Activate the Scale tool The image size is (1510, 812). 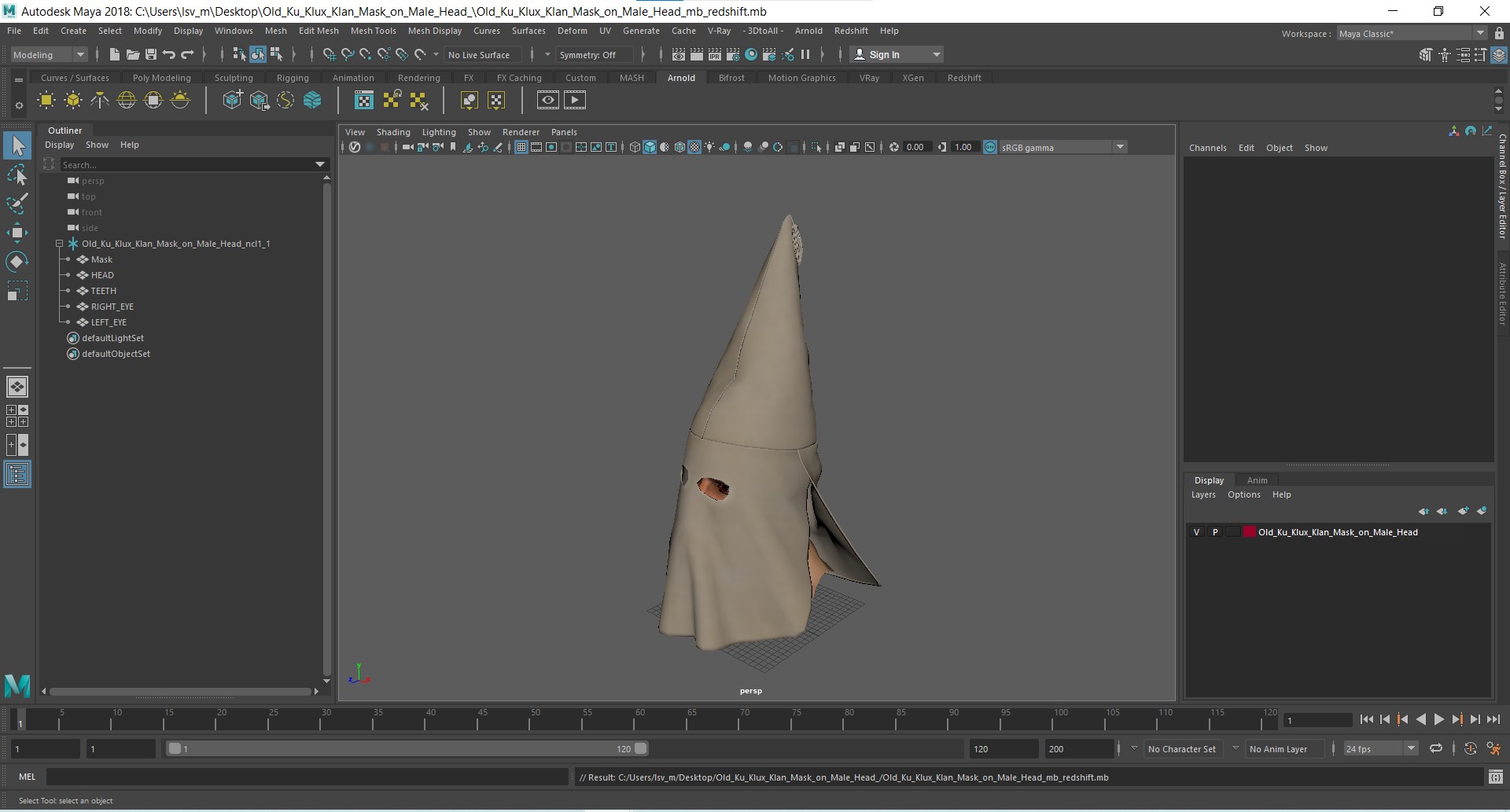17,291
